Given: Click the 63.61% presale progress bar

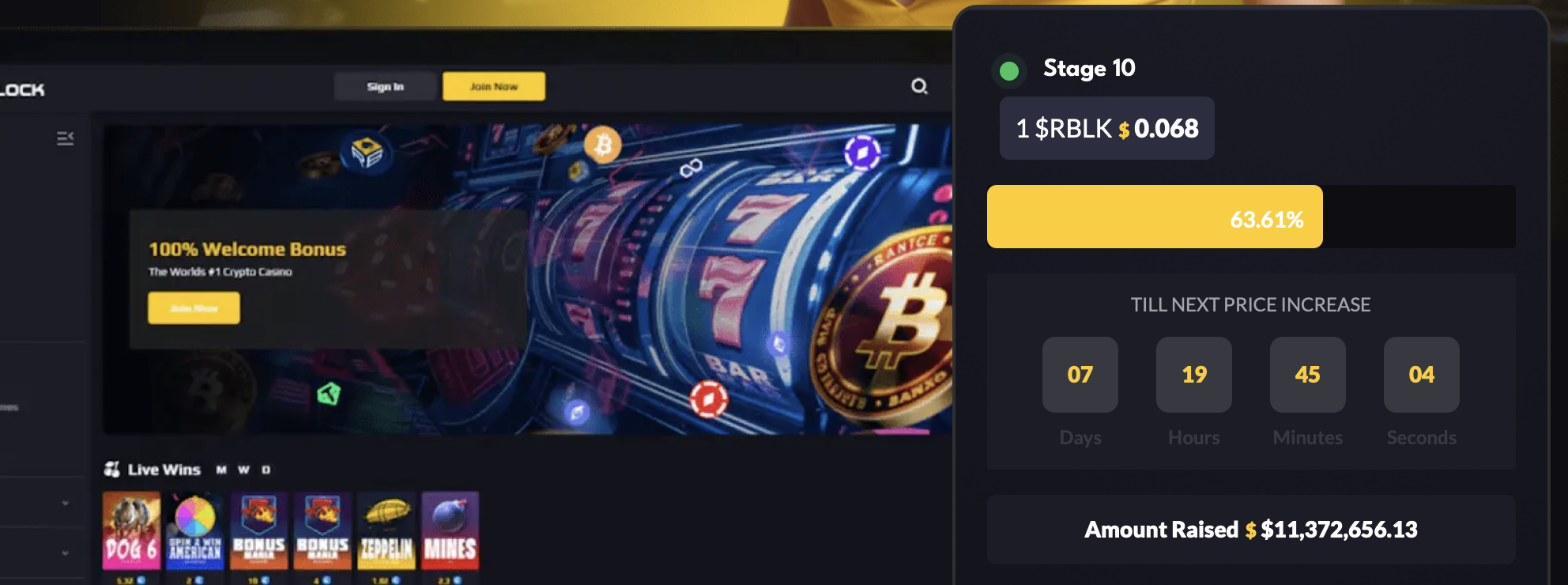Looking at the screenshot, I should [1251, 217].
